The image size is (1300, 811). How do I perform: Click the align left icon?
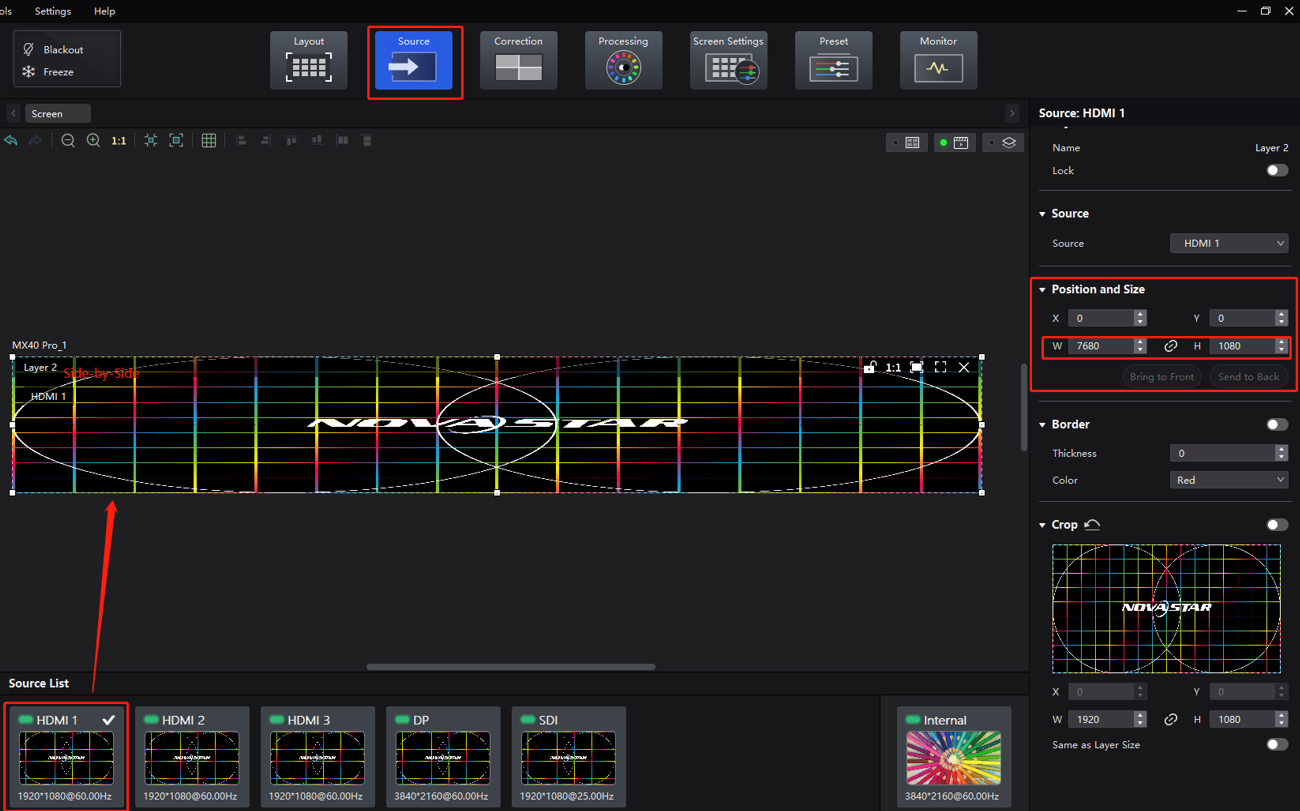click(241, 141)
